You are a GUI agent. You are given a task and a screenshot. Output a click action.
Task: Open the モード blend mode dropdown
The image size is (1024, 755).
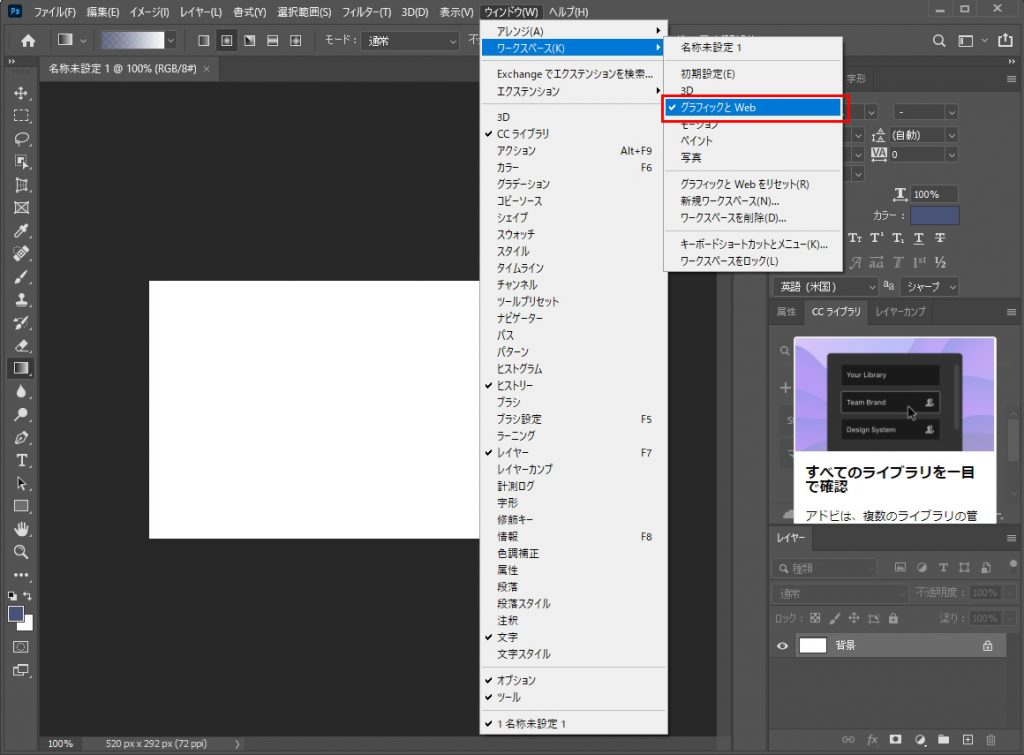click(410, 41)
